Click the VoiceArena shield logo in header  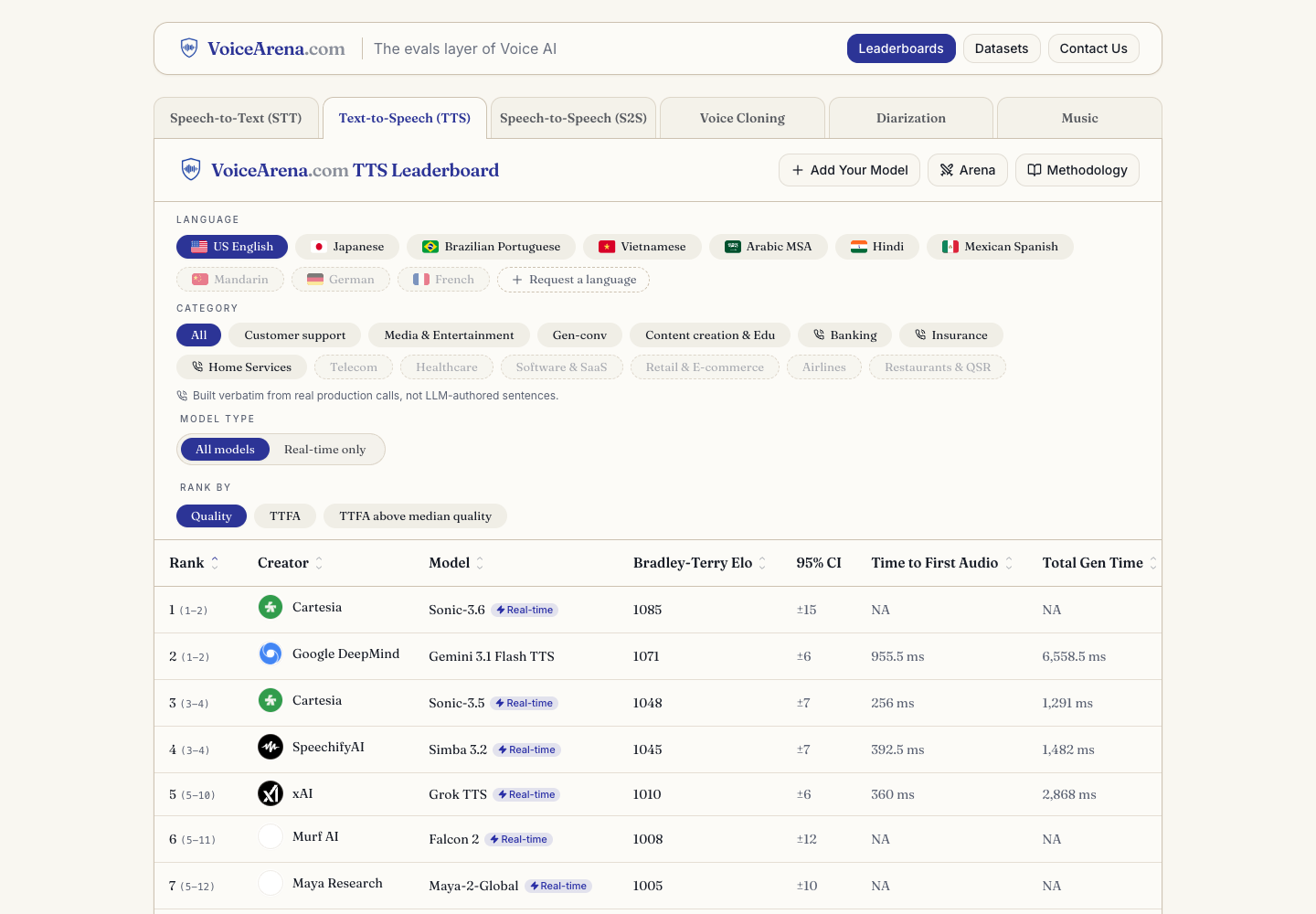(189, 48)
